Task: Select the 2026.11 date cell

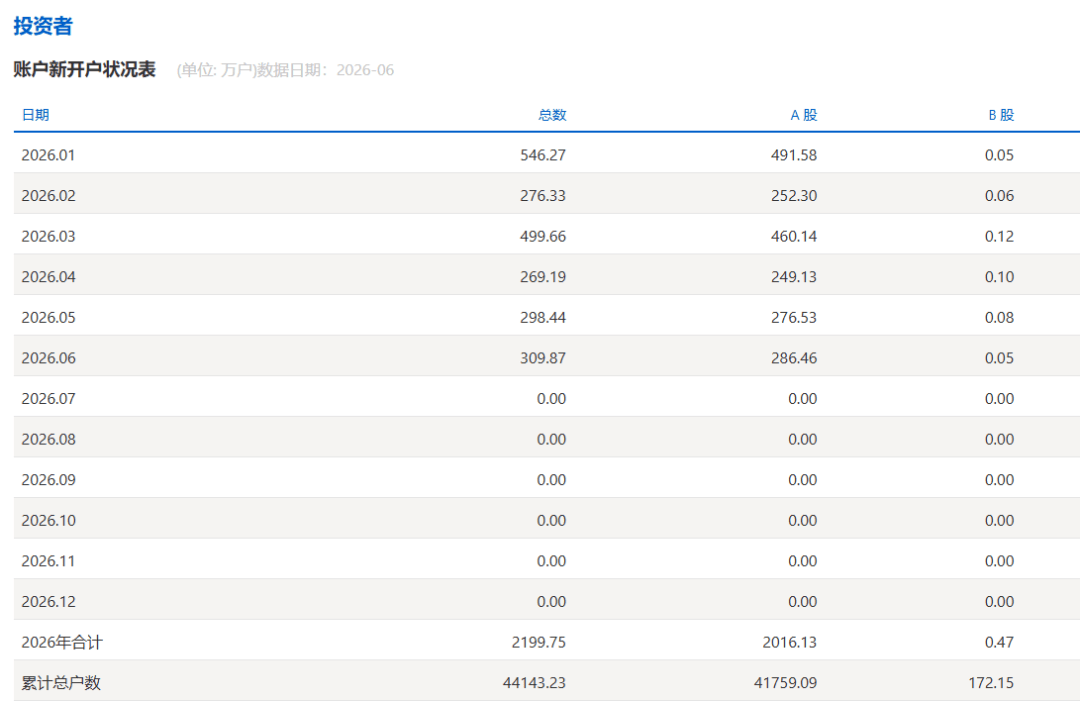Action: coord(48,561)
